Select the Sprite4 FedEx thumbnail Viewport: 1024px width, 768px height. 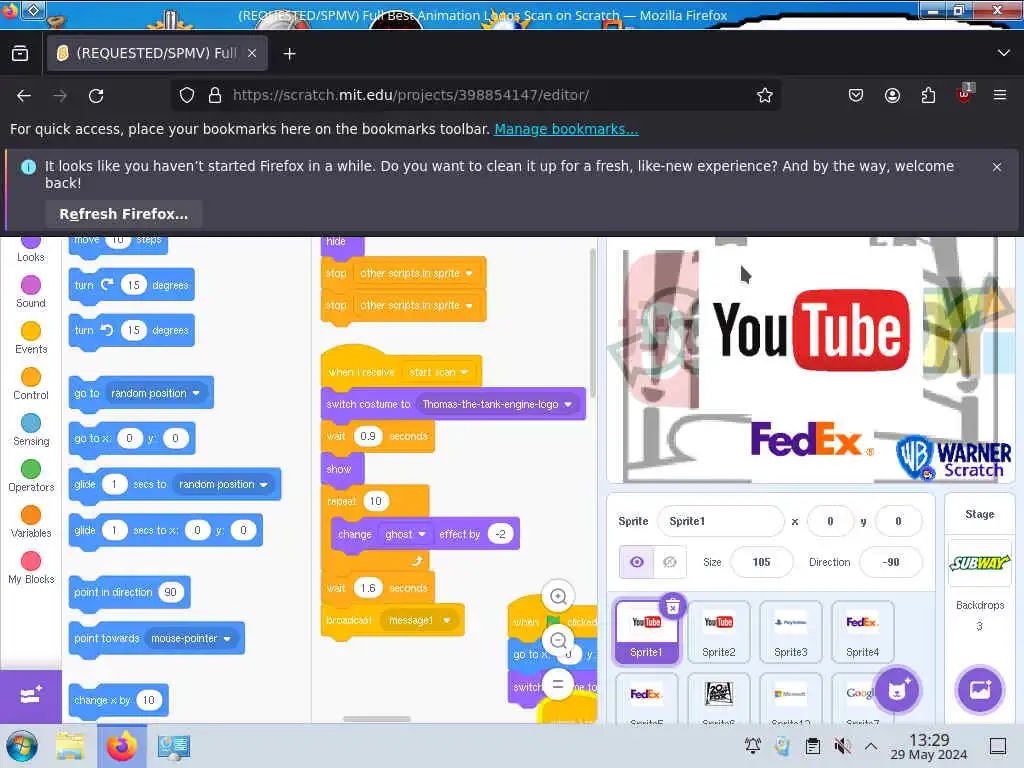[863, 632]
